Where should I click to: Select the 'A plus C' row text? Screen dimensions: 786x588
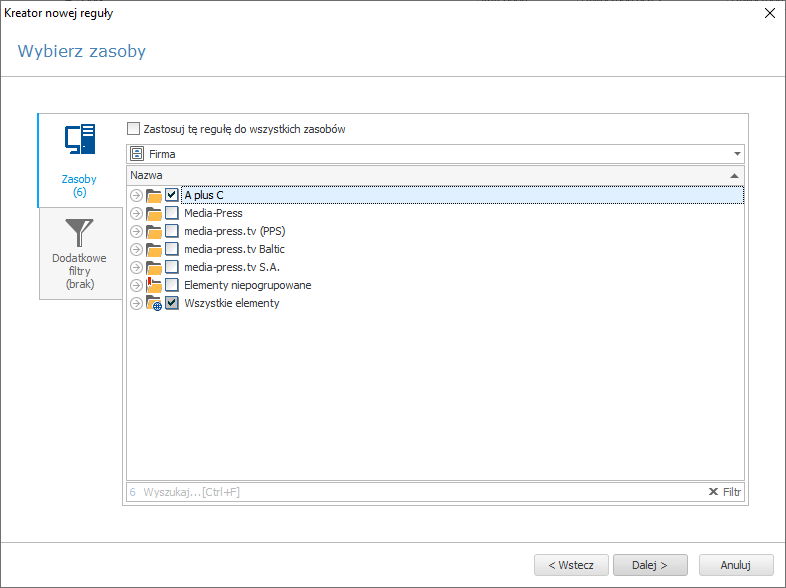(x=204, y=195)
